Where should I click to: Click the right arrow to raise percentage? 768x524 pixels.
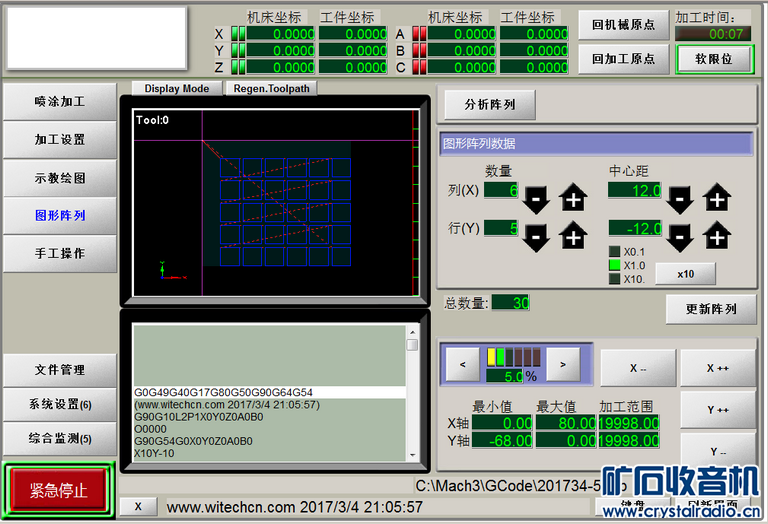coord(564,365)
